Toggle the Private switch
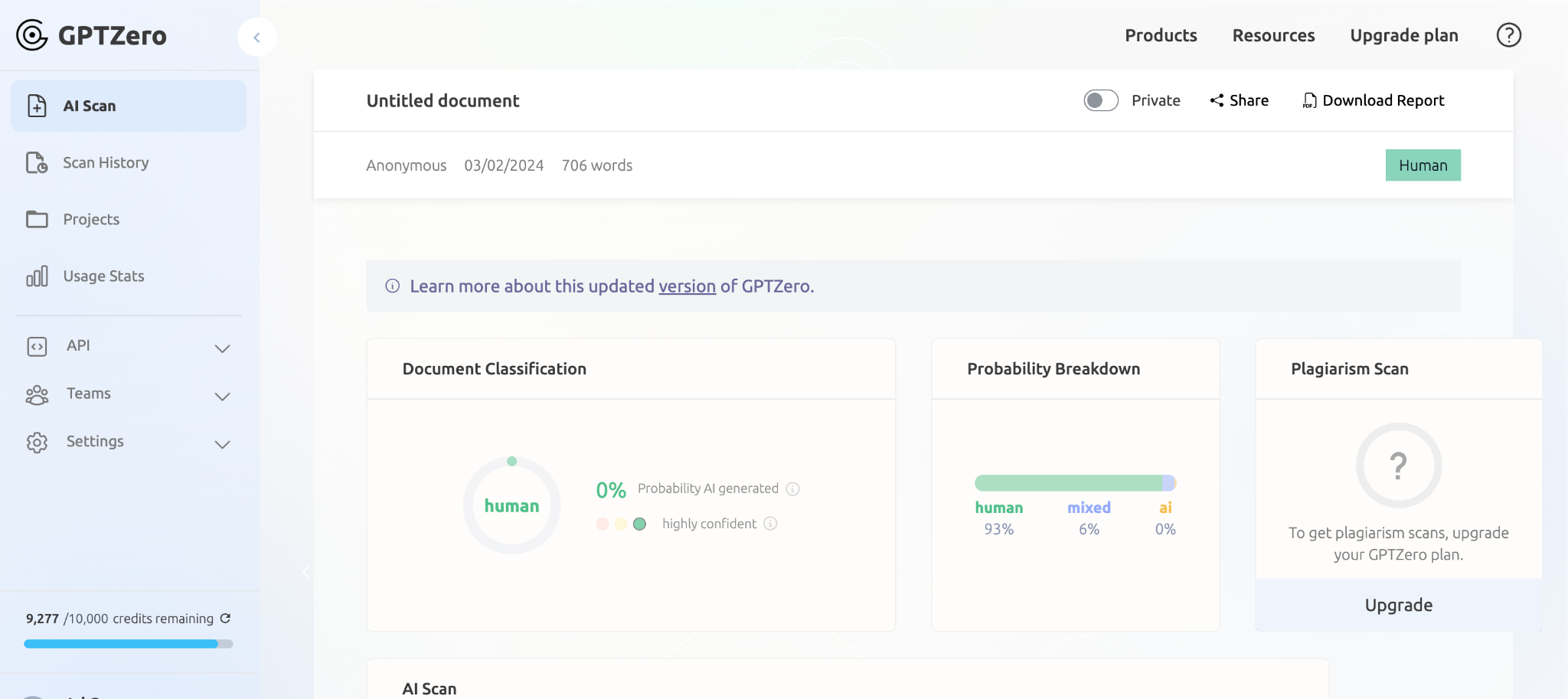The image size is (1568, 699). 1100,100
